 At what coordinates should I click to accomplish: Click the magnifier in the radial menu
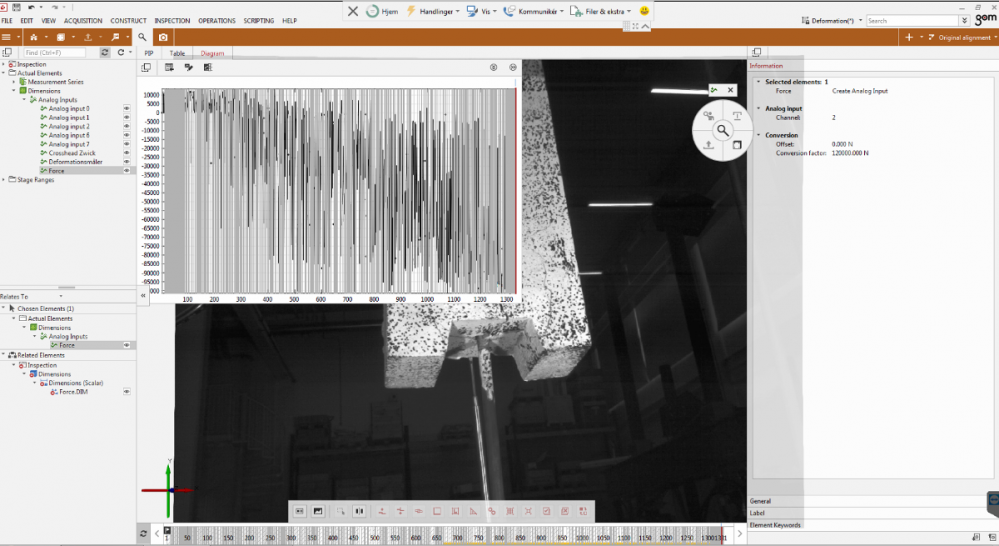[722, 130]
